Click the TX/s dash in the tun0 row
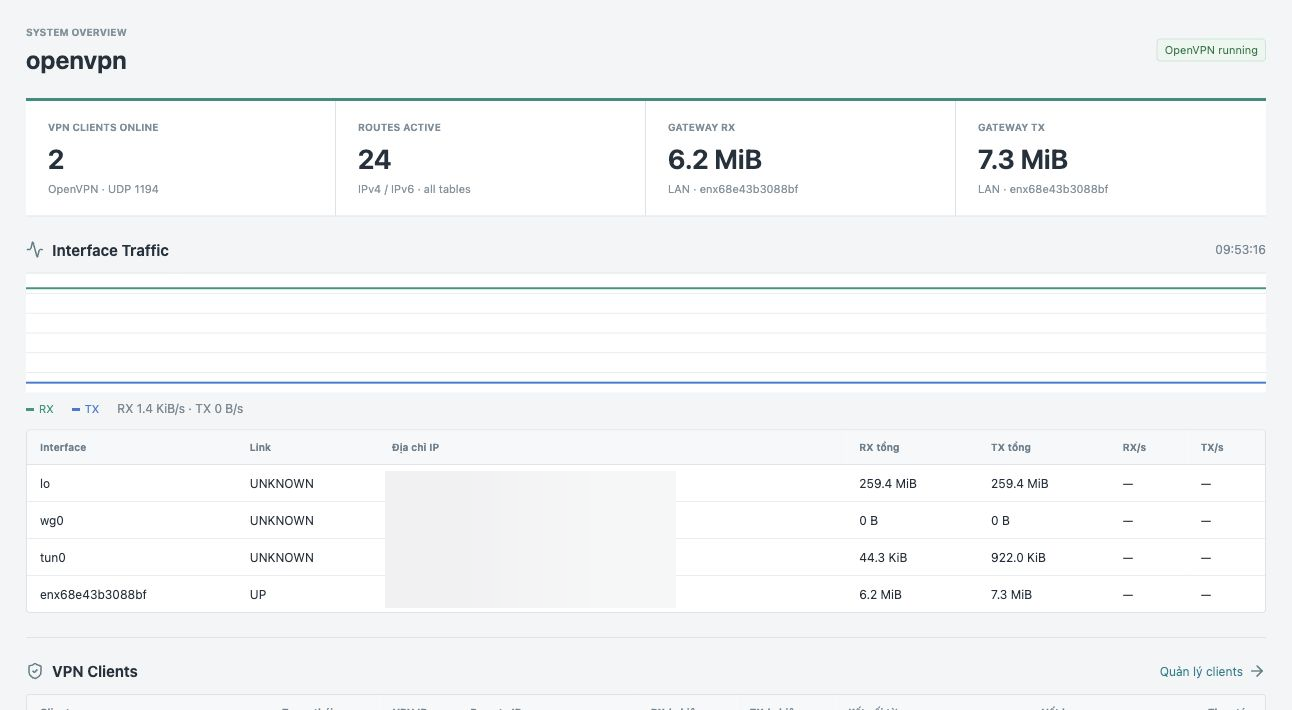The height and width of the screenshot is (710, 1292). (1206, 558)
